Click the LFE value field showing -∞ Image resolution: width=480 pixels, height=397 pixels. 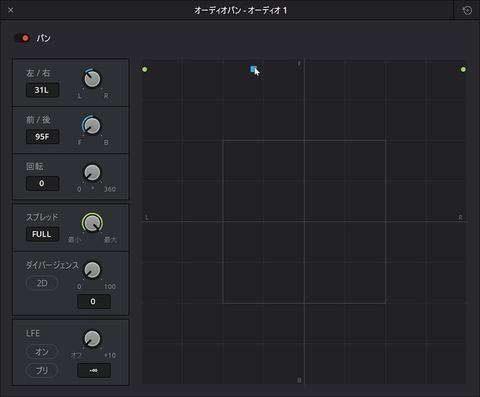[x=94, y=370]
